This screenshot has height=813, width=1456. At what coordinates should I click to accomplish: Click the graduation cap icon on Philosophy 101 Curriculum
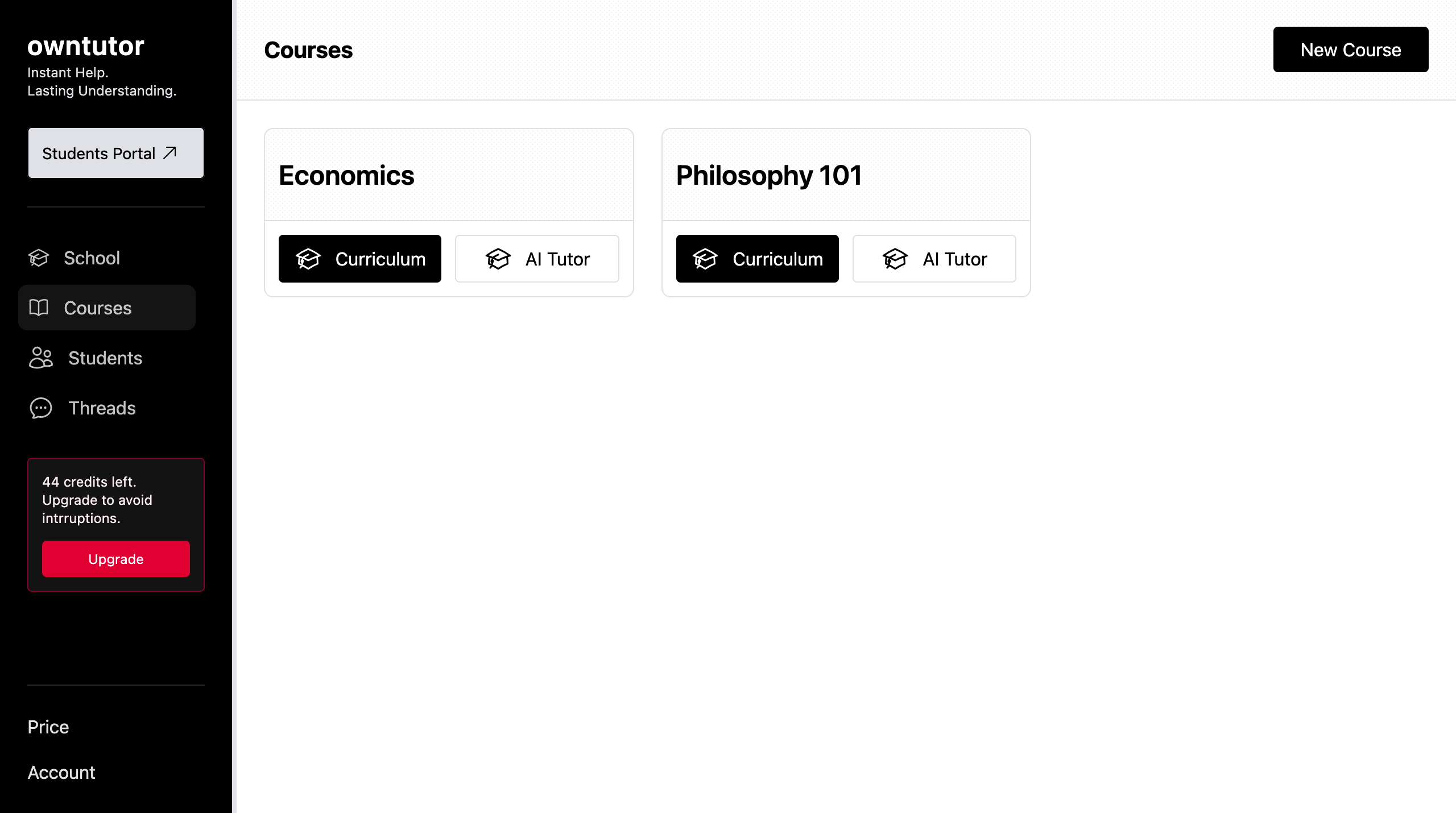705,259
